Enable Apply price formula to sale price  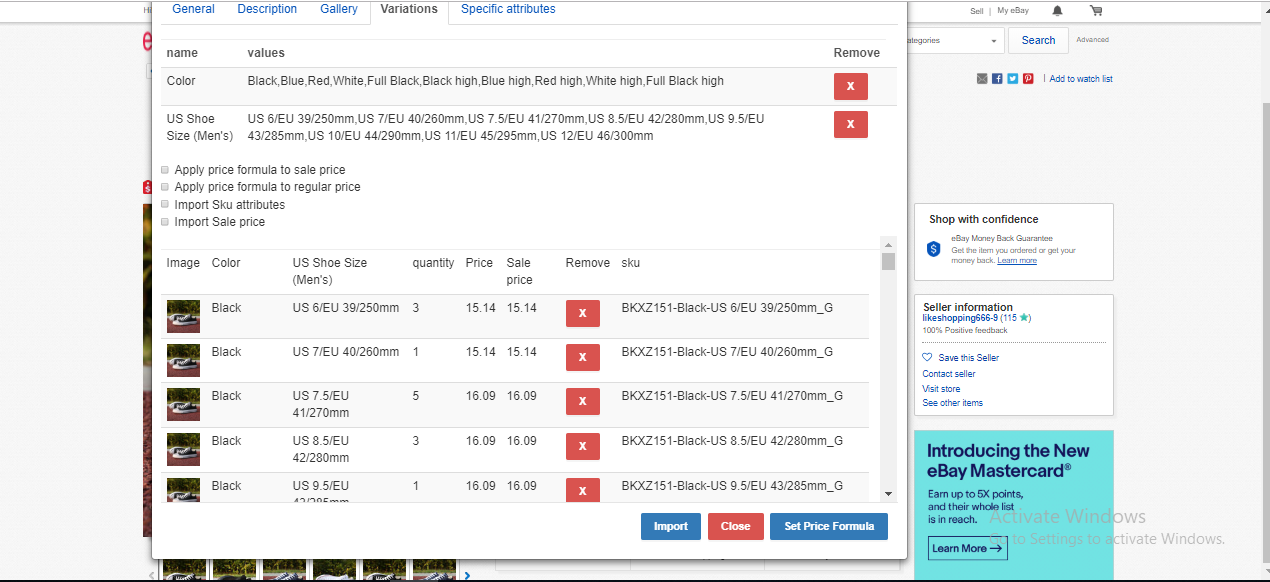[x=165, y=170]
